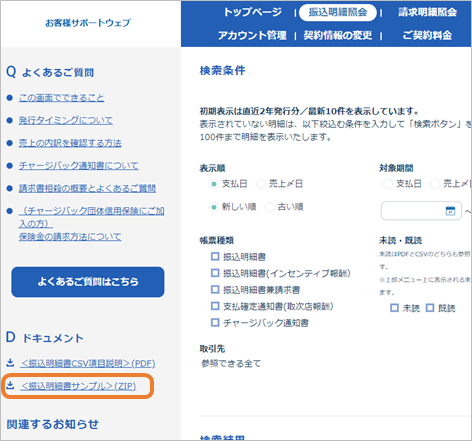This screenshot has width=472, height=441.
Task: Go to アカウント管理 menu
Action: (252, 35)
